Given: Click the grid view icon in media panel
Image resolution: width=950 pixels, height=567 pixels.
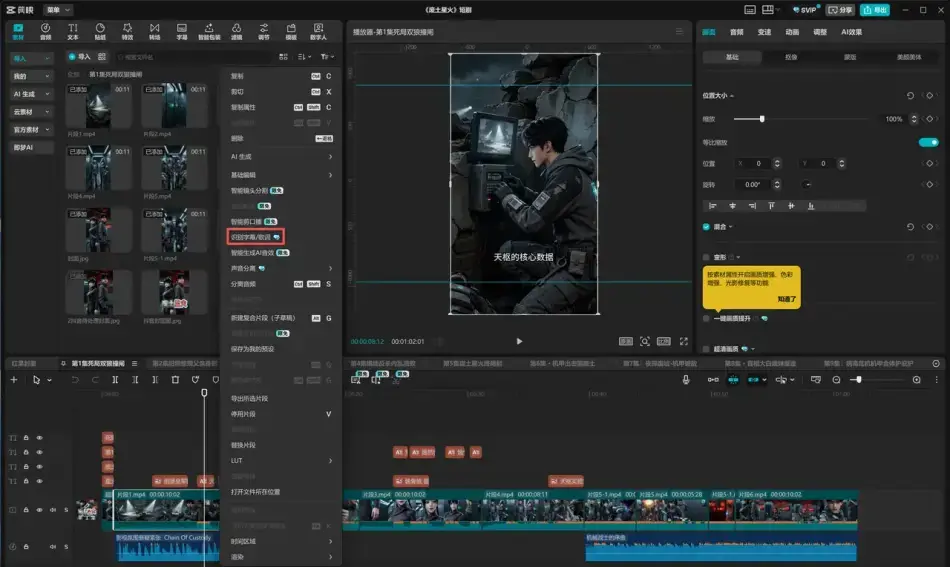Looking at the screenshot, I should pos(283,57).
